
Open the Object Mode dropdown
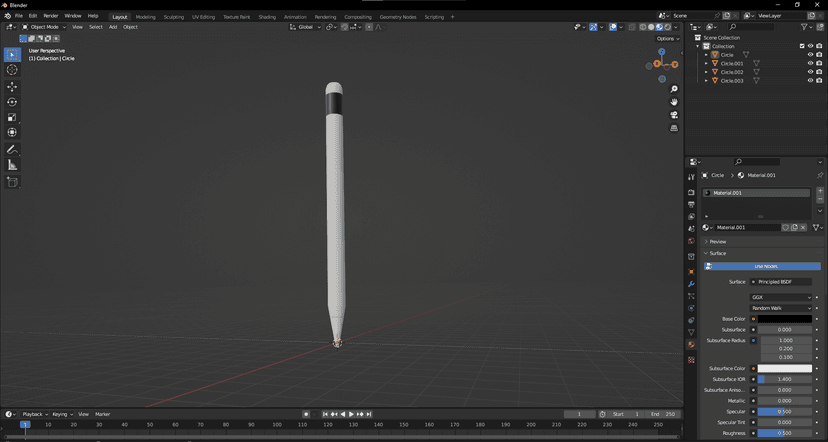(x=45, y=27)
